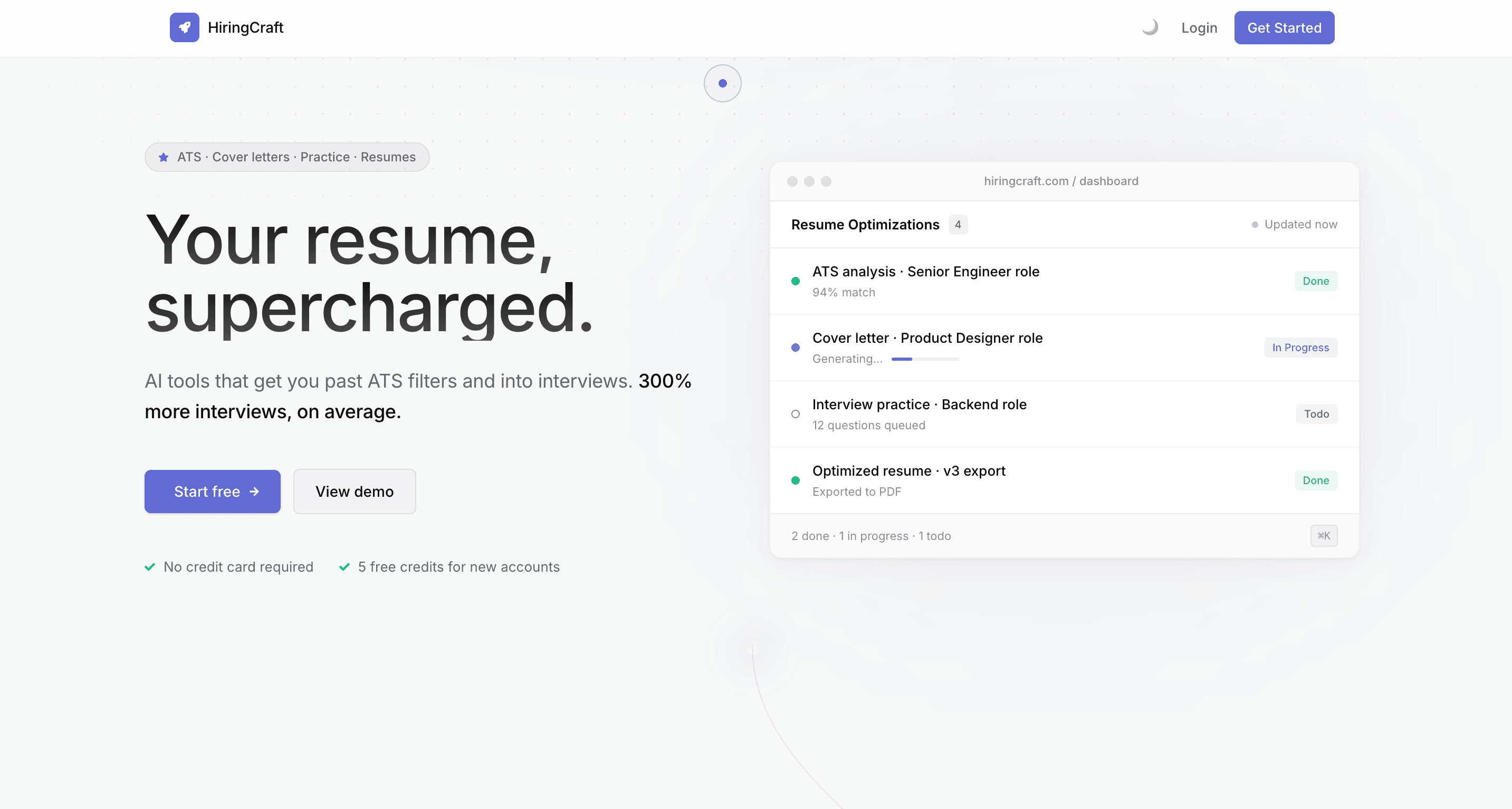Click the ⌘K shortcut key badge

[1324, 536]
